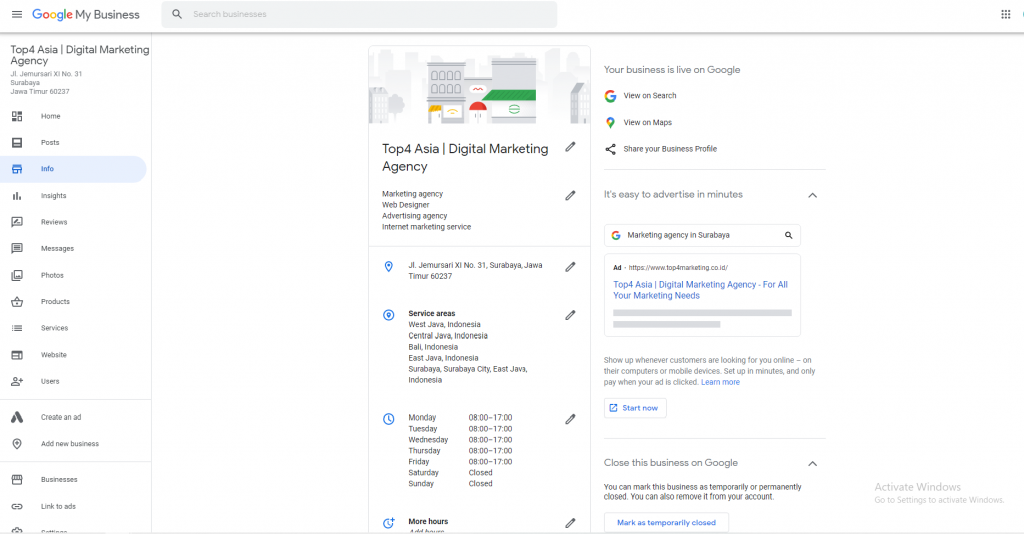Edit the Jl. Jemursari address pencil icon
The width and height of the screenshot is (1024, 534).
[x=570, y=267]
